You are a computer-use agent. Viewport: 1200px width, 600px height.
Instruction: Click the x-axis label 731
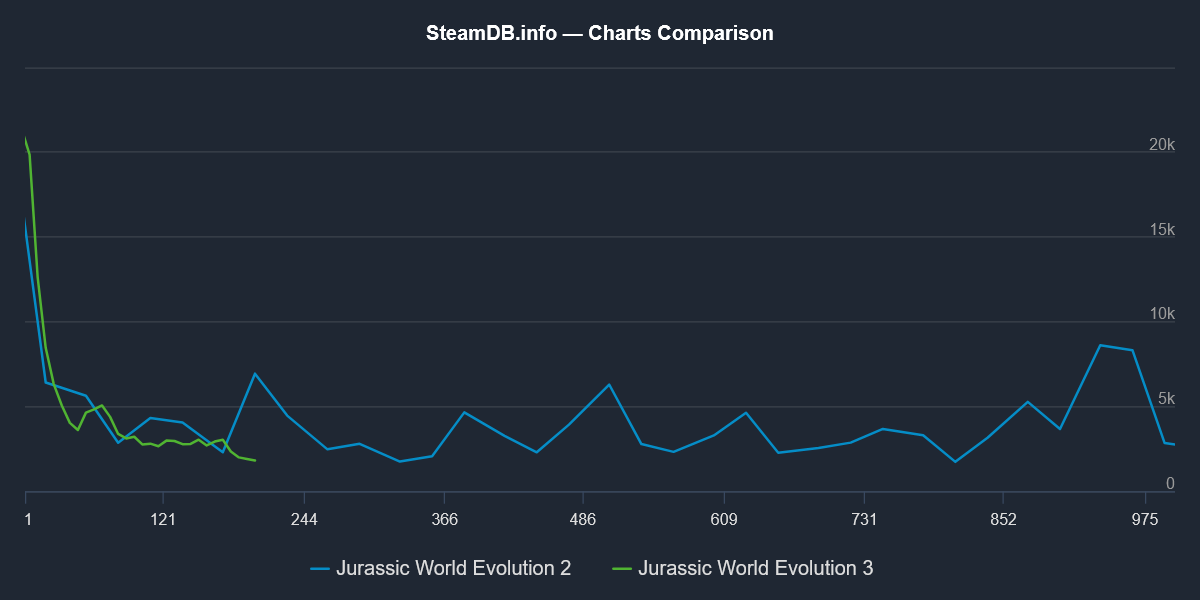864,520
